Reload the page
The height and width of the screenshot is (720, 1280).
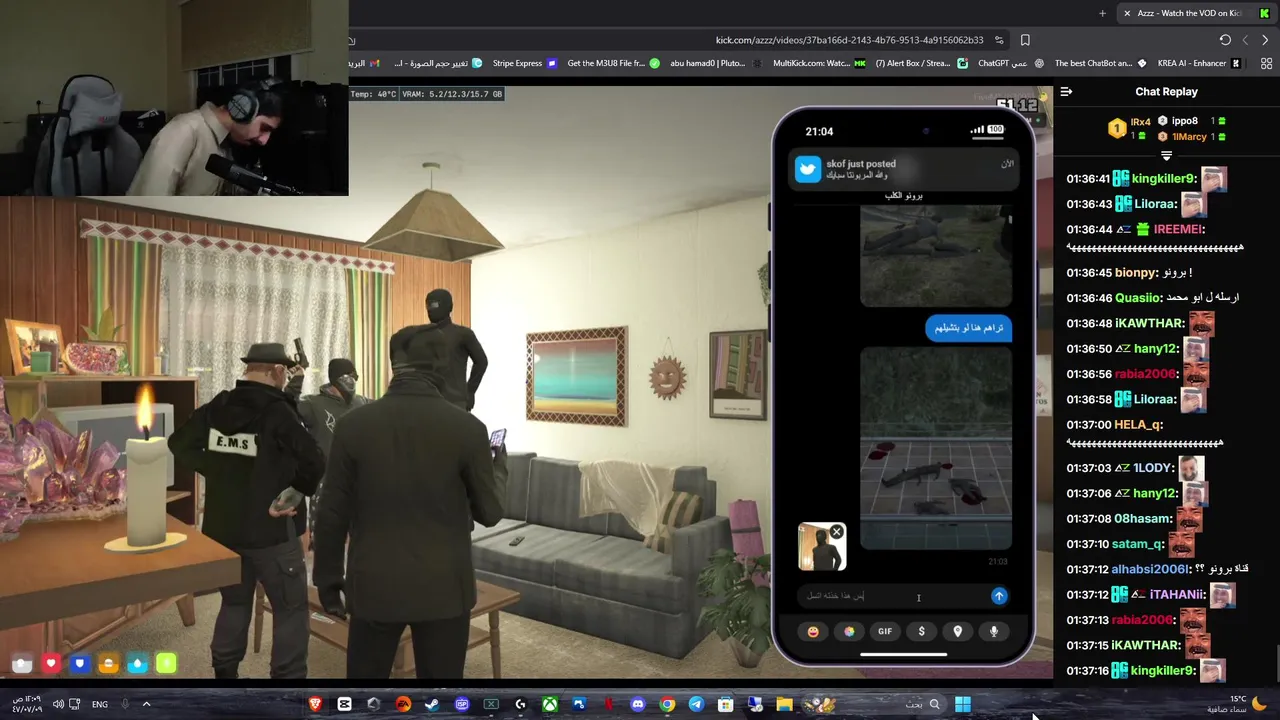click(1225, 40)
